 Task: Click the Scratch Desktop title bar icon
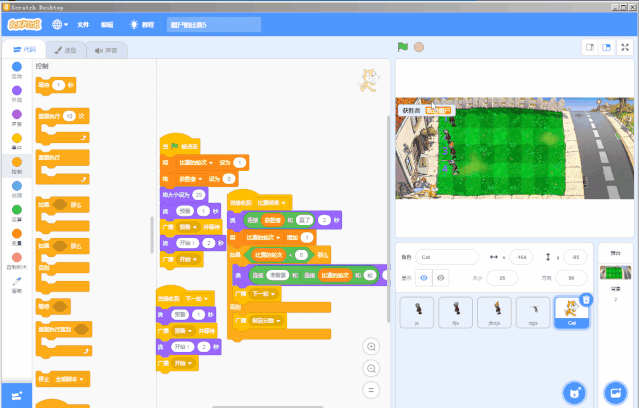pos(6,7)
